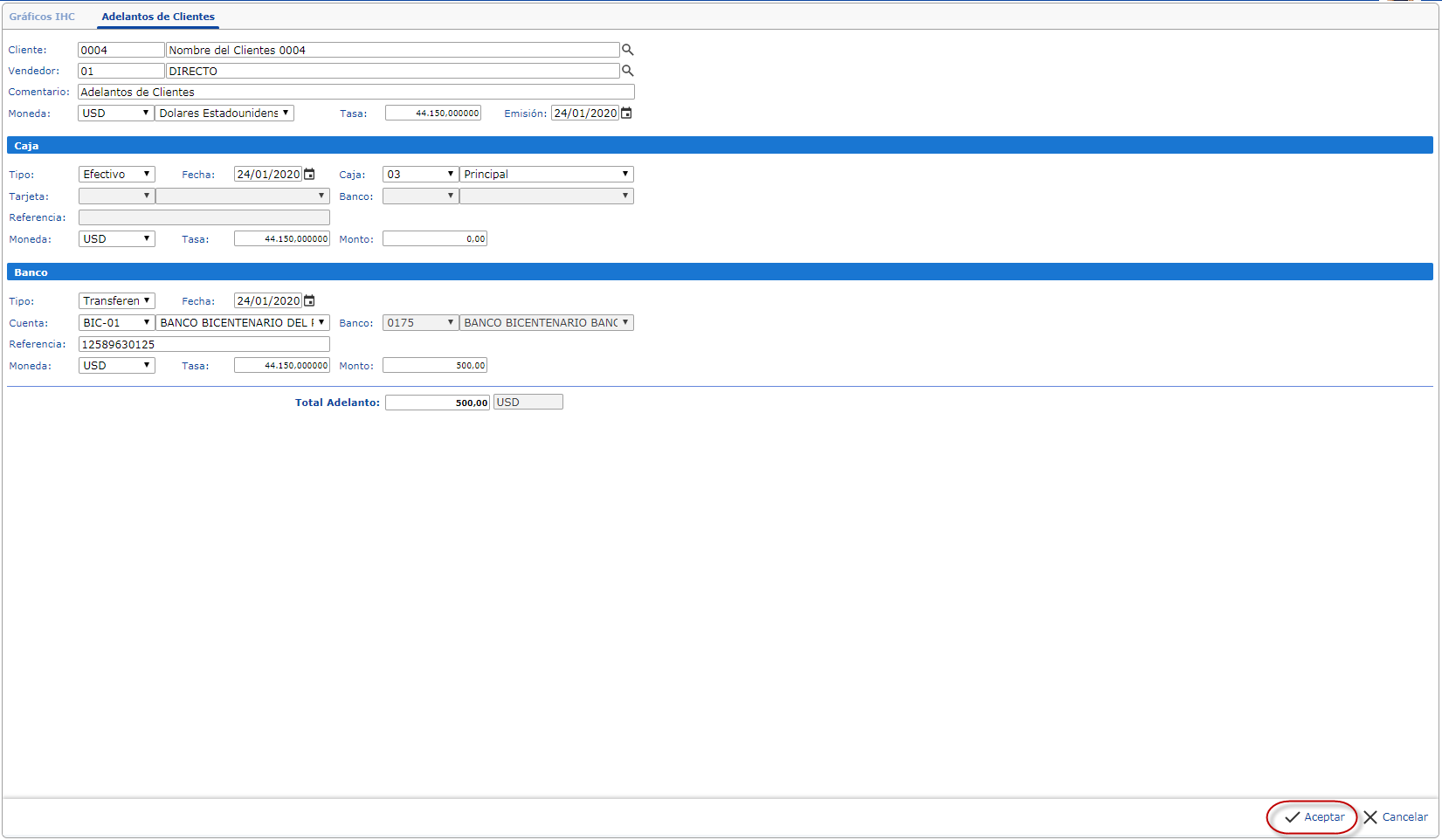Select the Adelantos de Clientes tab

point(158,17)
